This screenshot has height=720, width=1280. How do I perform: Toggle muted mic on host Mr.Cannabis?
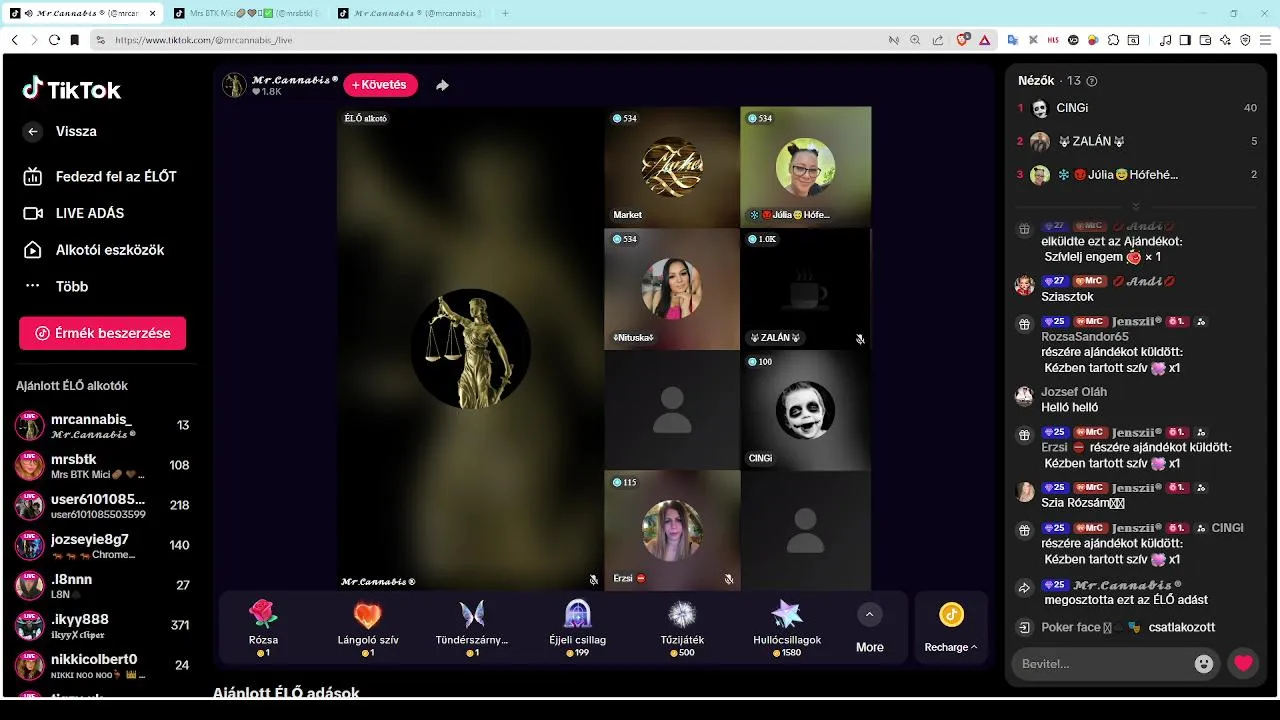593,580
